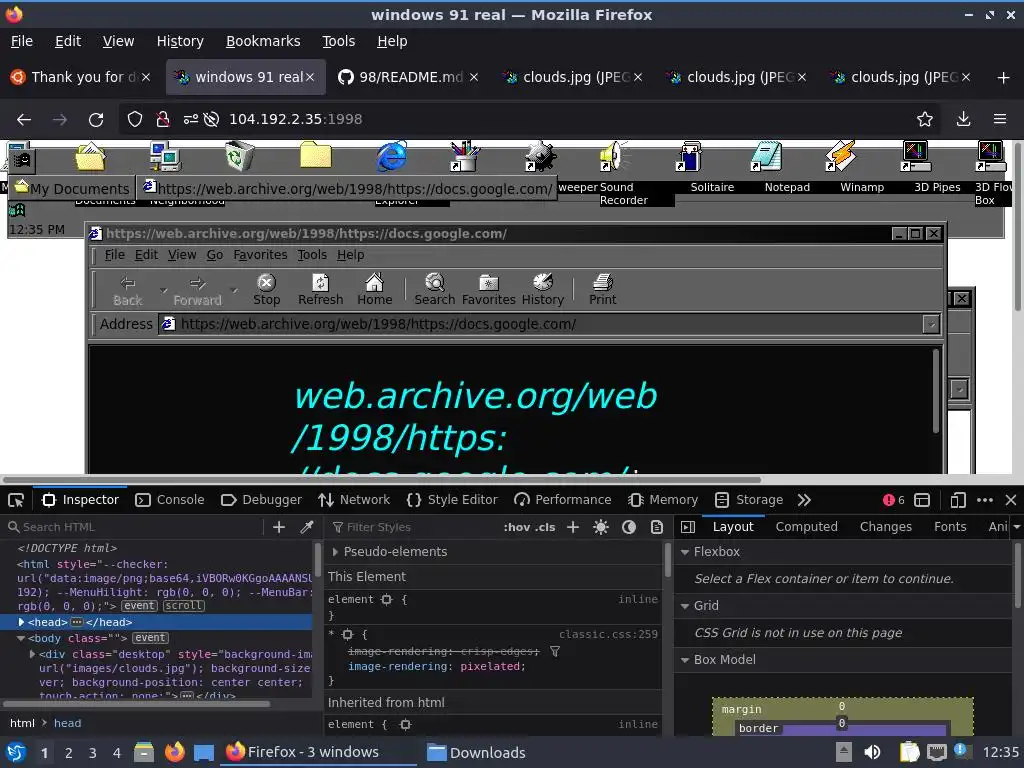Click html in the breadcrumb trail
The image size is (1024, 768).
click(x=22, y=723)
